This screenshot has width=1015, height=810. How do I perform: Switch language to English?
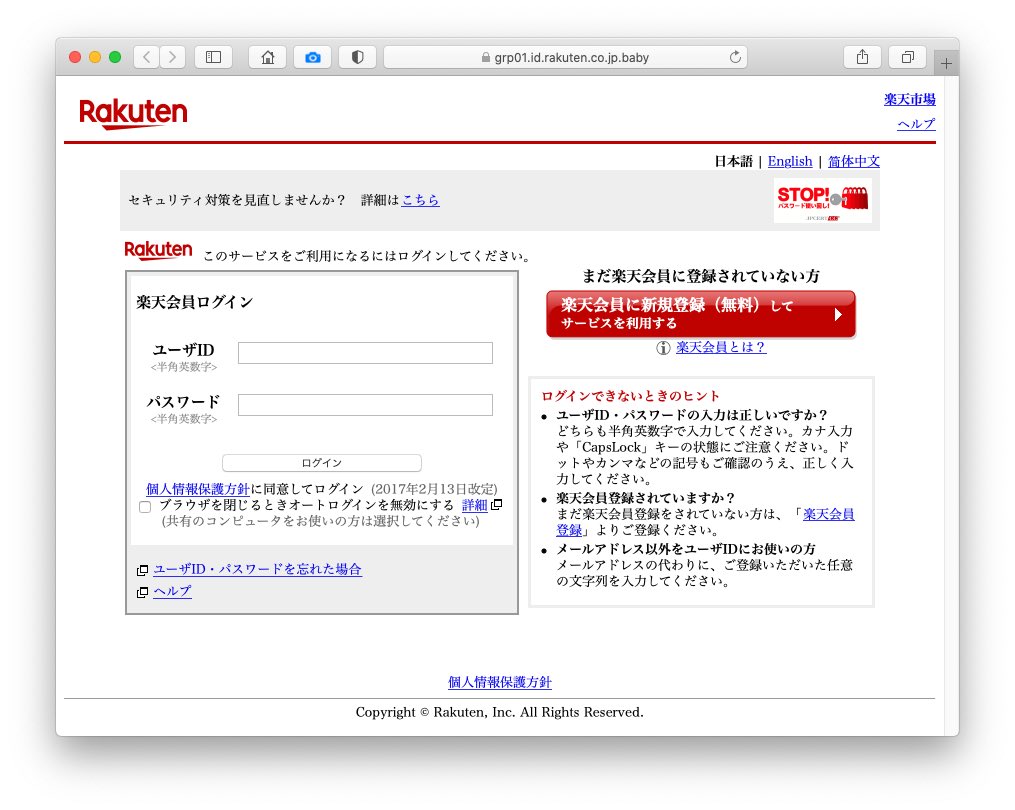[790, 161]
